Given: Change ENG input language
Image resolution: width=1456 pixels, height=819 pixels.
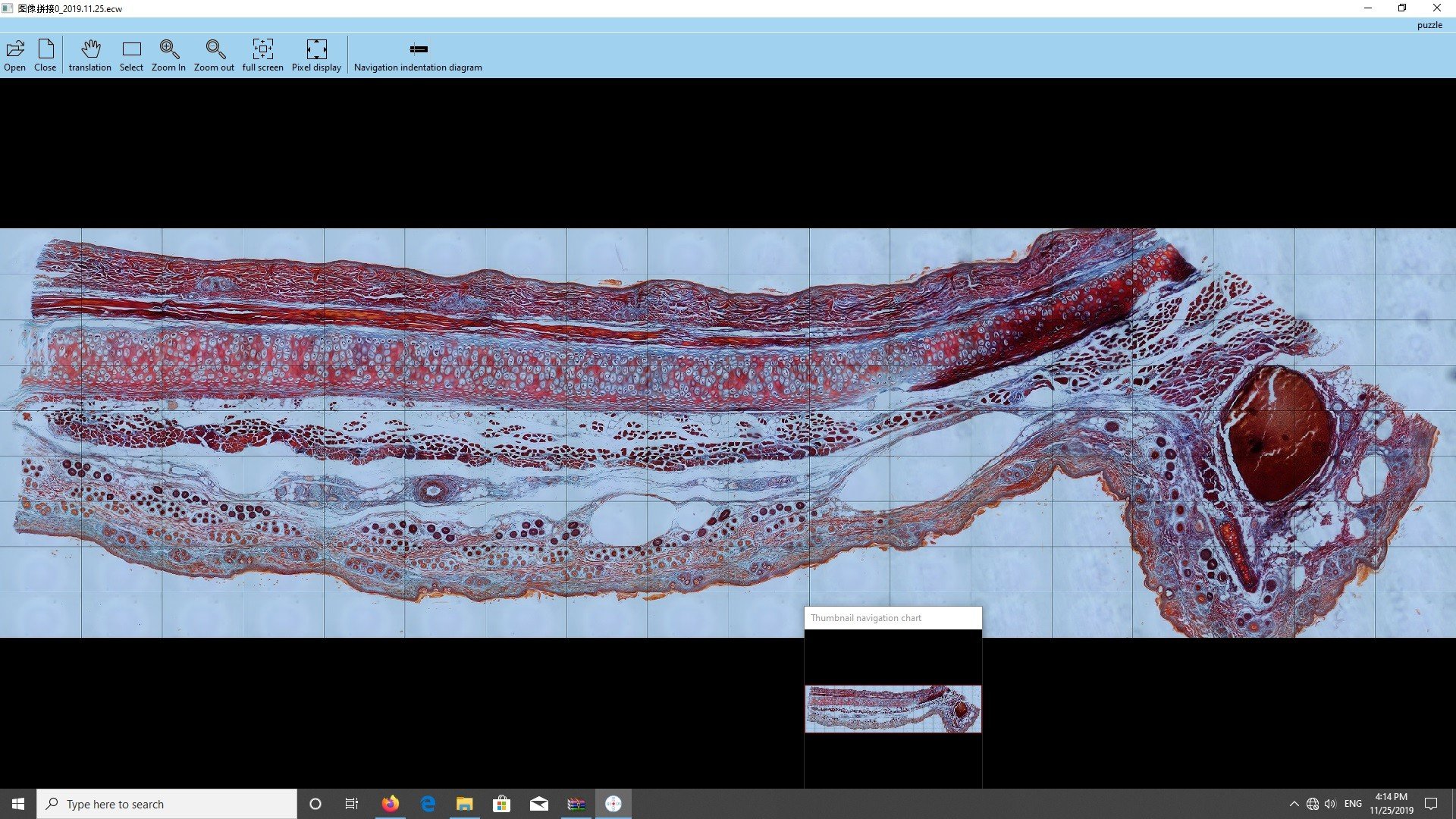Looking at the screenshot, I should [1353, 804].
